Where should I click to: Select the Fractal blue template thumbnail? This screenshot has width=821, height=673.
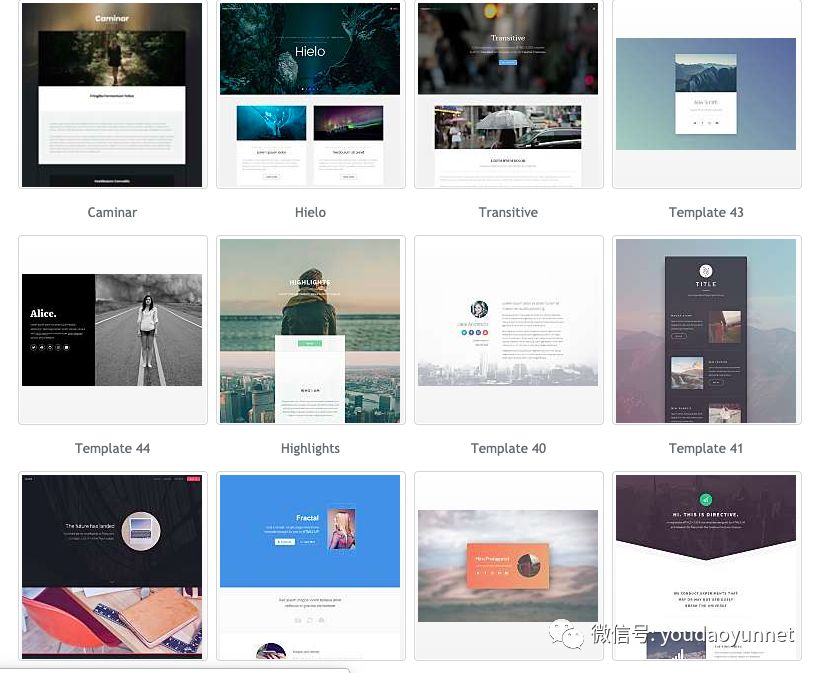tap(310, 566)
